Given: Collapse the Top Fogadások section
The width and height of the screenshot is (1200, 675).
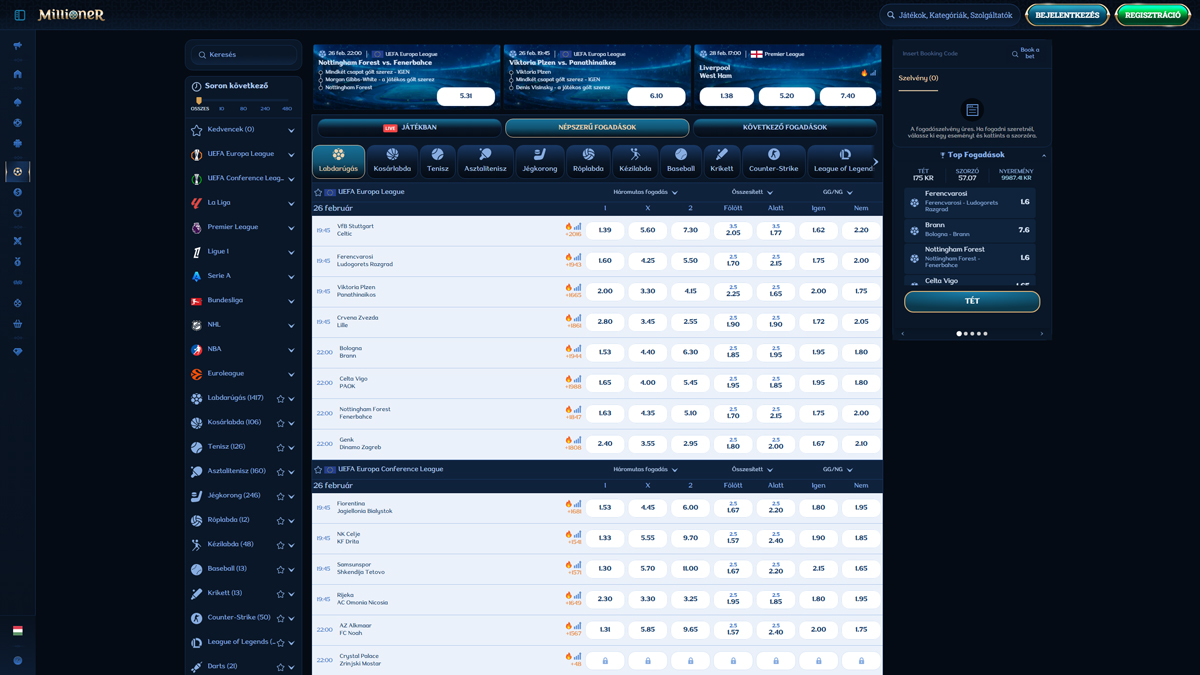Looking at the screenshot, I should (1043, 155).
